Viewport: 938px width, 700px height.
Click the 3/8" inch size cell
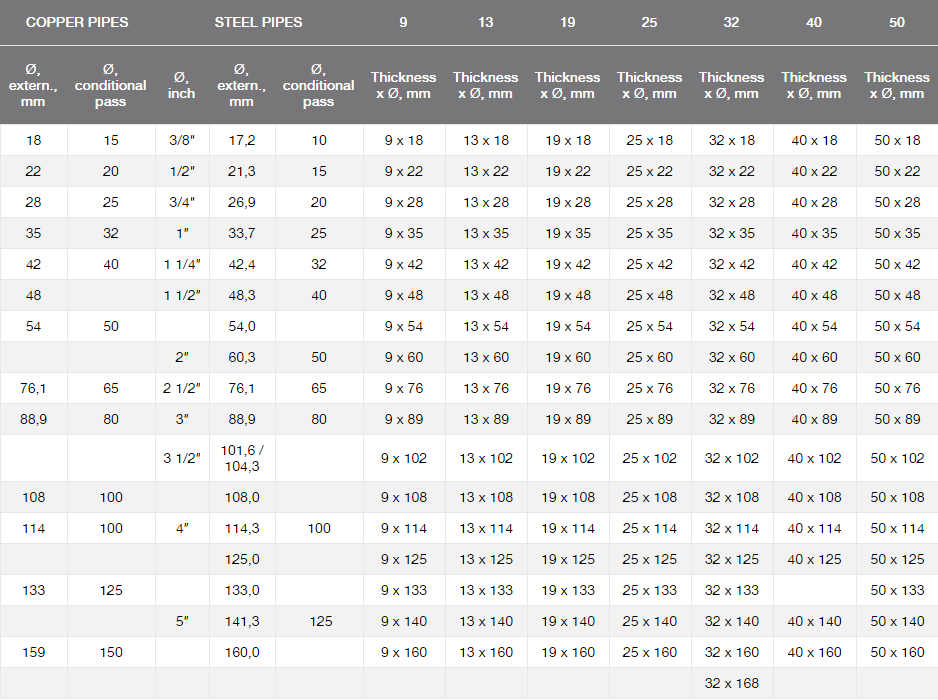point(182,140)
